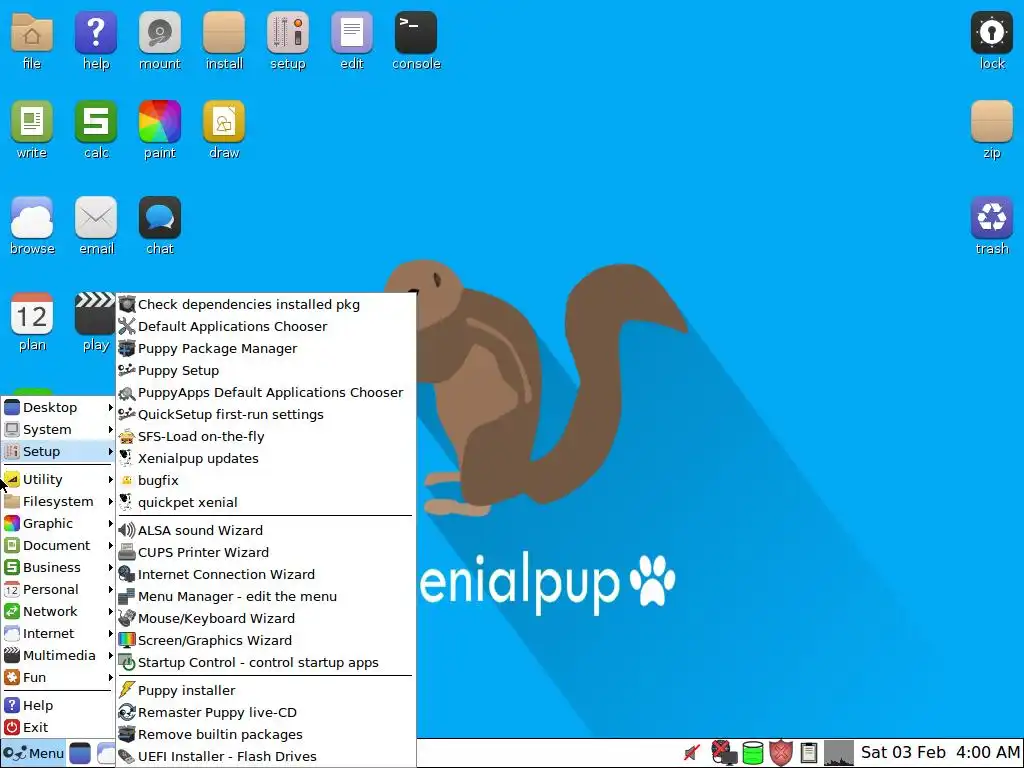The height and width of the screenshot is (768, 1024).
Task: Click the show desktop taskbar button
Action: (x=80, y=753)
